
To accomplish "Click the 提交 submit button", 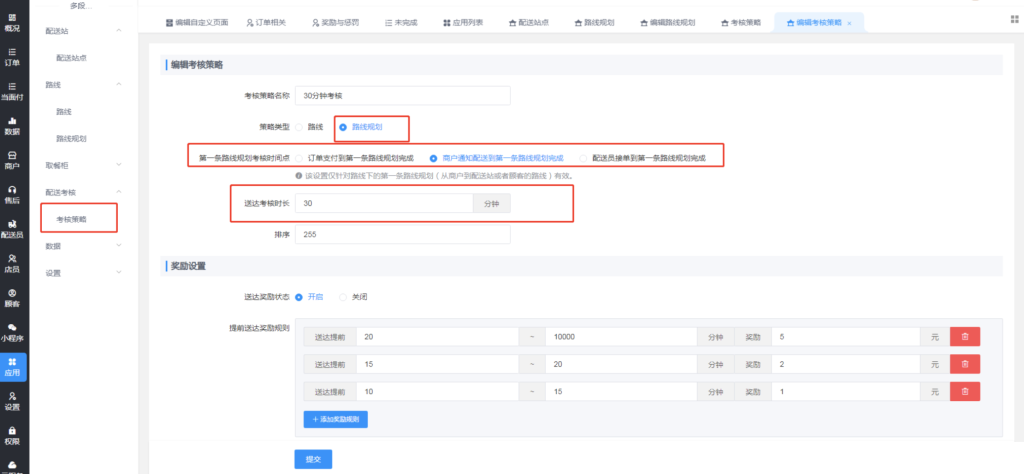I will tap(313, 459).
